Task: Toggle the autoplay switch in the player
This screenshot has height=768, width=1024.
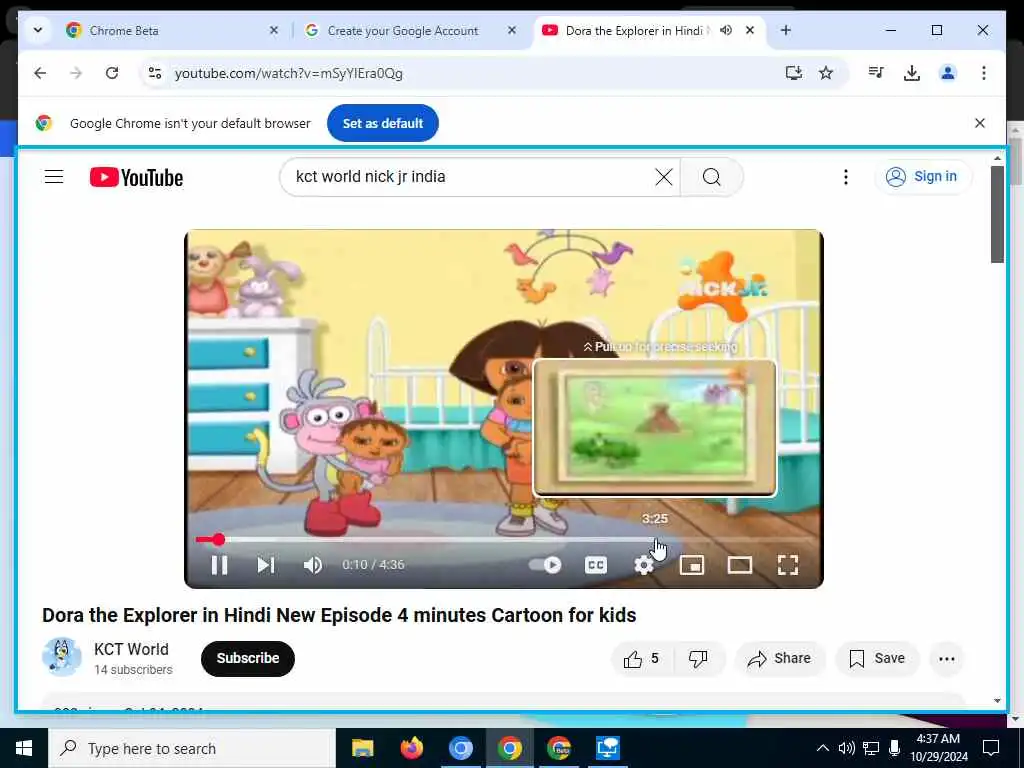Action: click(545, 565)
